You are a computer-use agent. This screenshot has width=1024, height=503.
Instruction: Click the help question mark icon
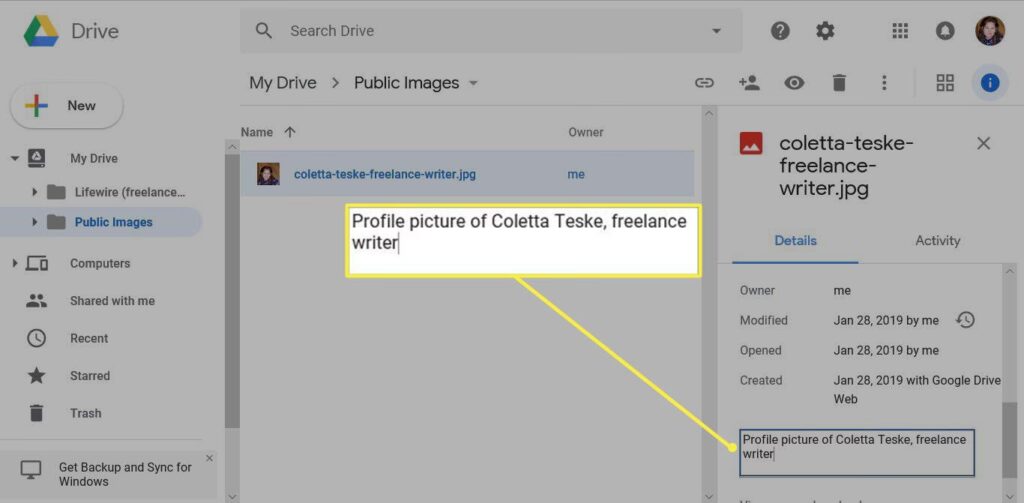pyautogui.click(x=780, y=31)
